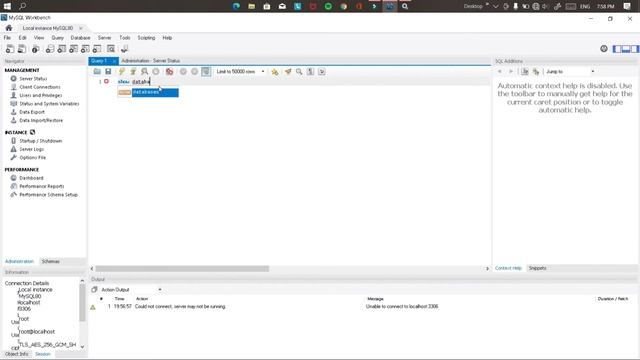The height and width of the screenshot is (360, 640).
Task: Toggle continue-on-error execution icon
Action: (x=169, y=71)
